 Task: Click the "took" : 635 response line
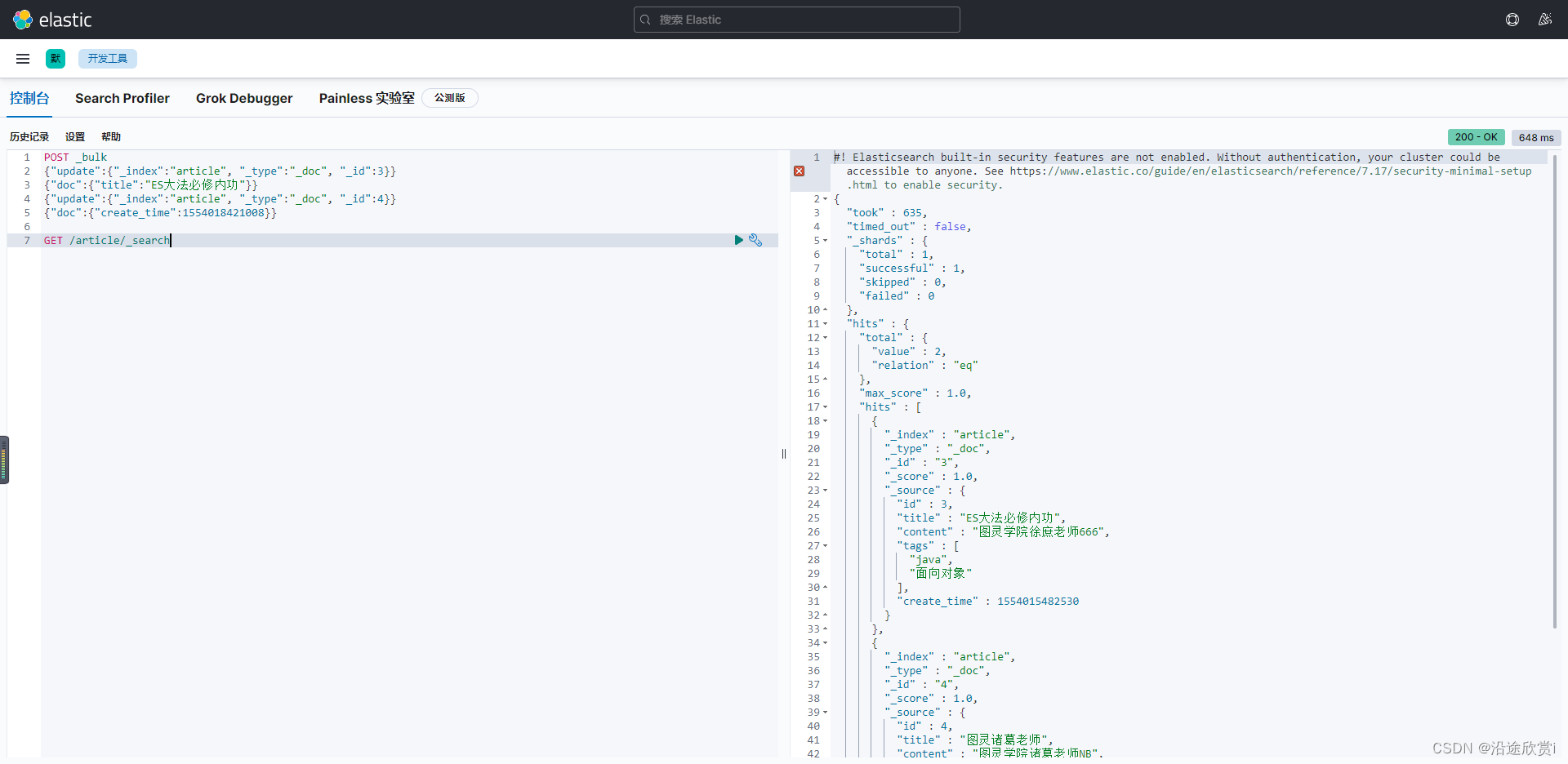887,213
